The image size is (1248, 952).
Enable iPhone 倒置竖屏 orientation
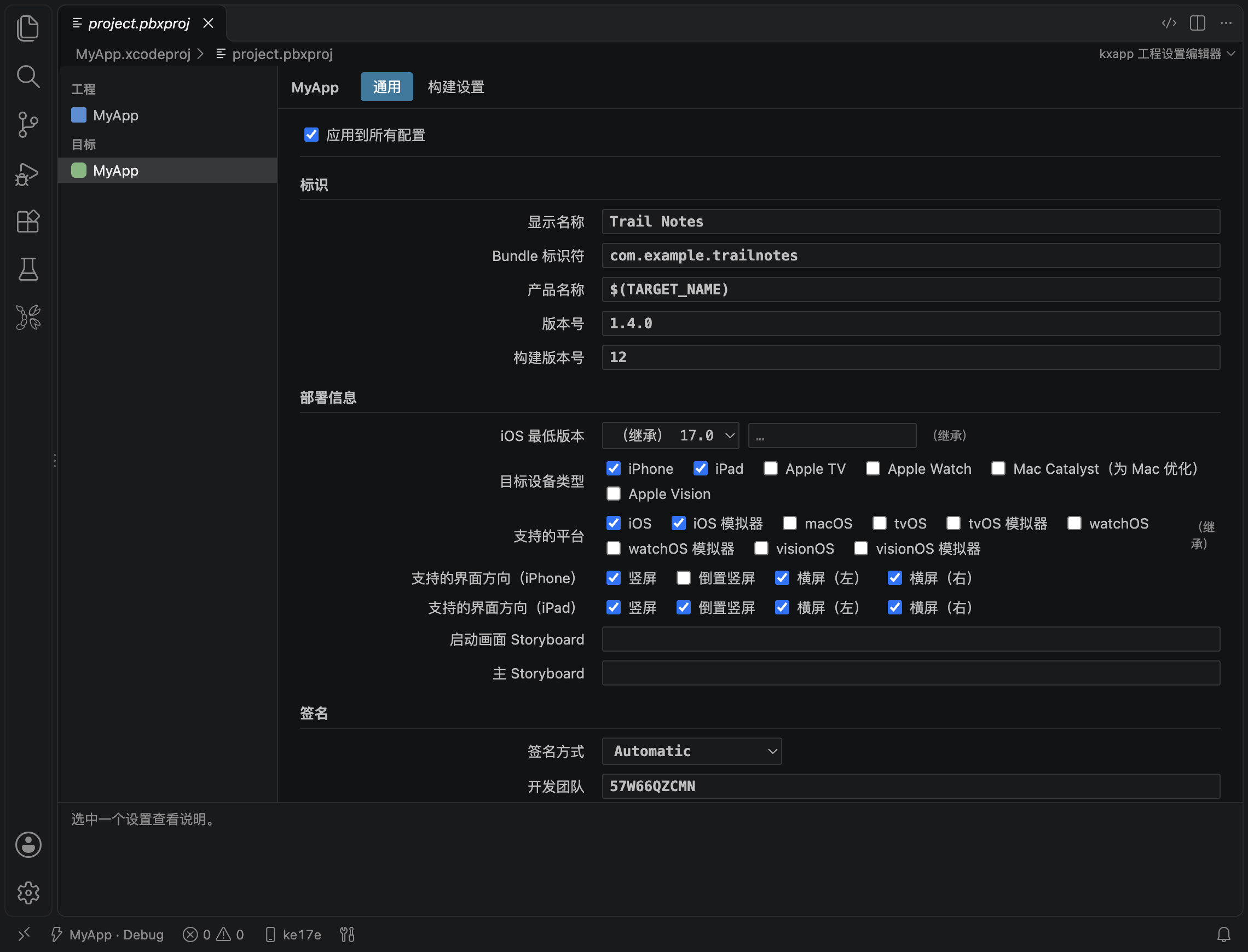click(684, 578)
